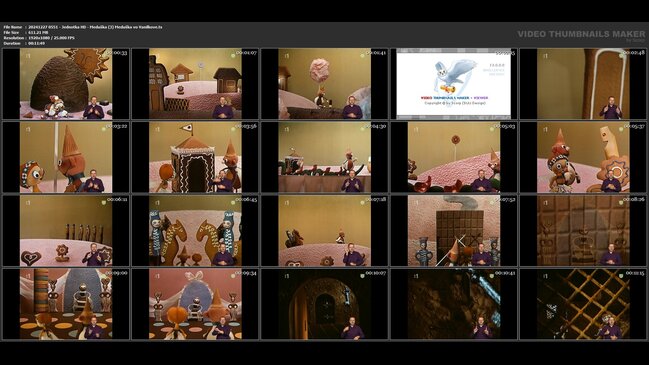
Task: Select the throne room thumbnail at 00:09:00
Action: tap(66, 304)
